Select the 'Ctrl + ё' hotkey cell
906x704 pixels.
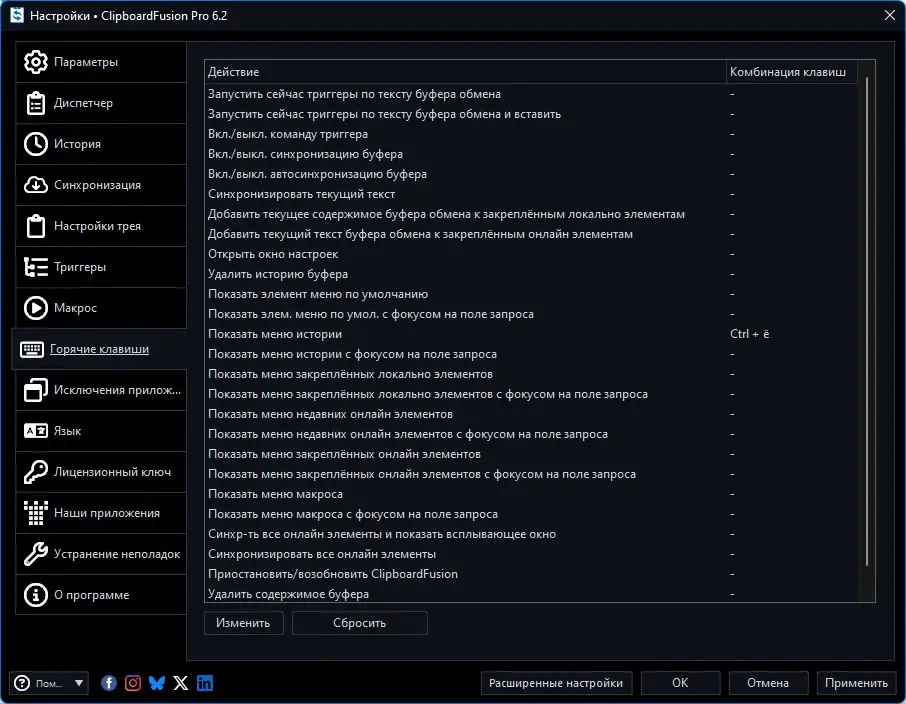coord(749,334)
